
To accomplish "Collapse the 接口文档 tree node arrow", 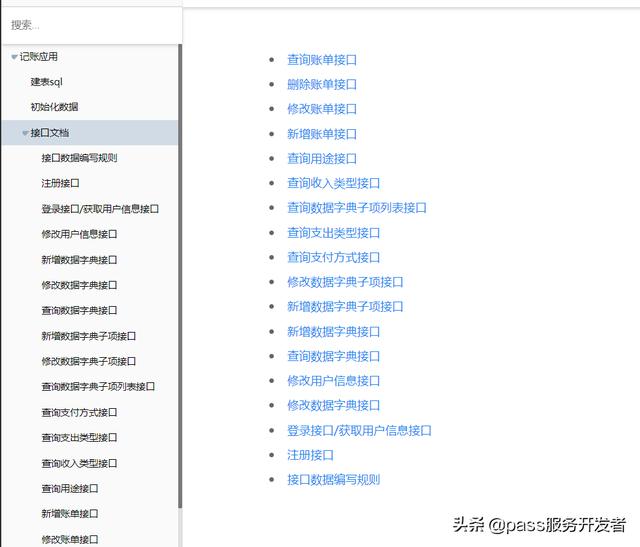I will 25,133.
